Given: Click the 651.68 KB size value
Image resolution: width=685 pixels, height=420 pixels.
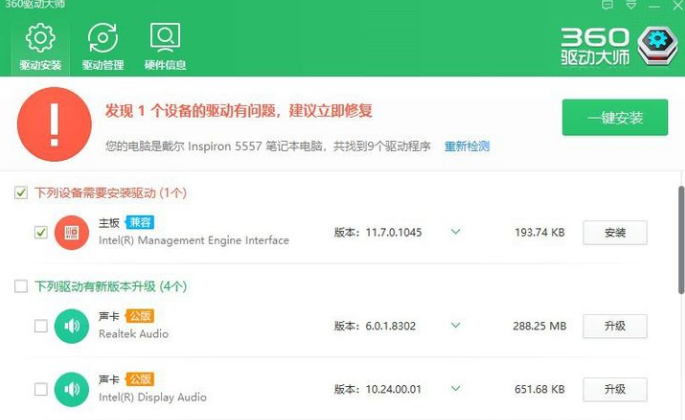Looking at the screenshot, I should [x=540, y=389].
